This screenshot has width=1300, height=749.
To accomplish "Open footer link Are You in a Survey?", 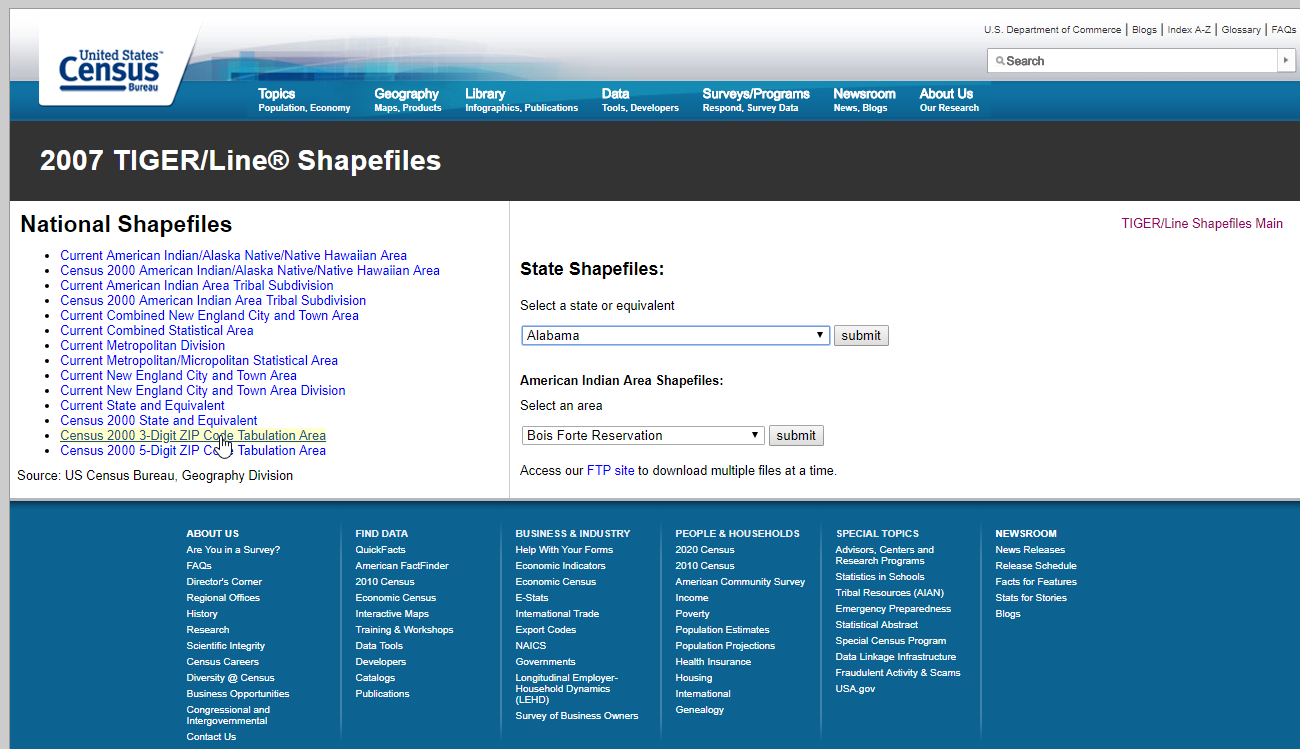I will coord(233,550).
